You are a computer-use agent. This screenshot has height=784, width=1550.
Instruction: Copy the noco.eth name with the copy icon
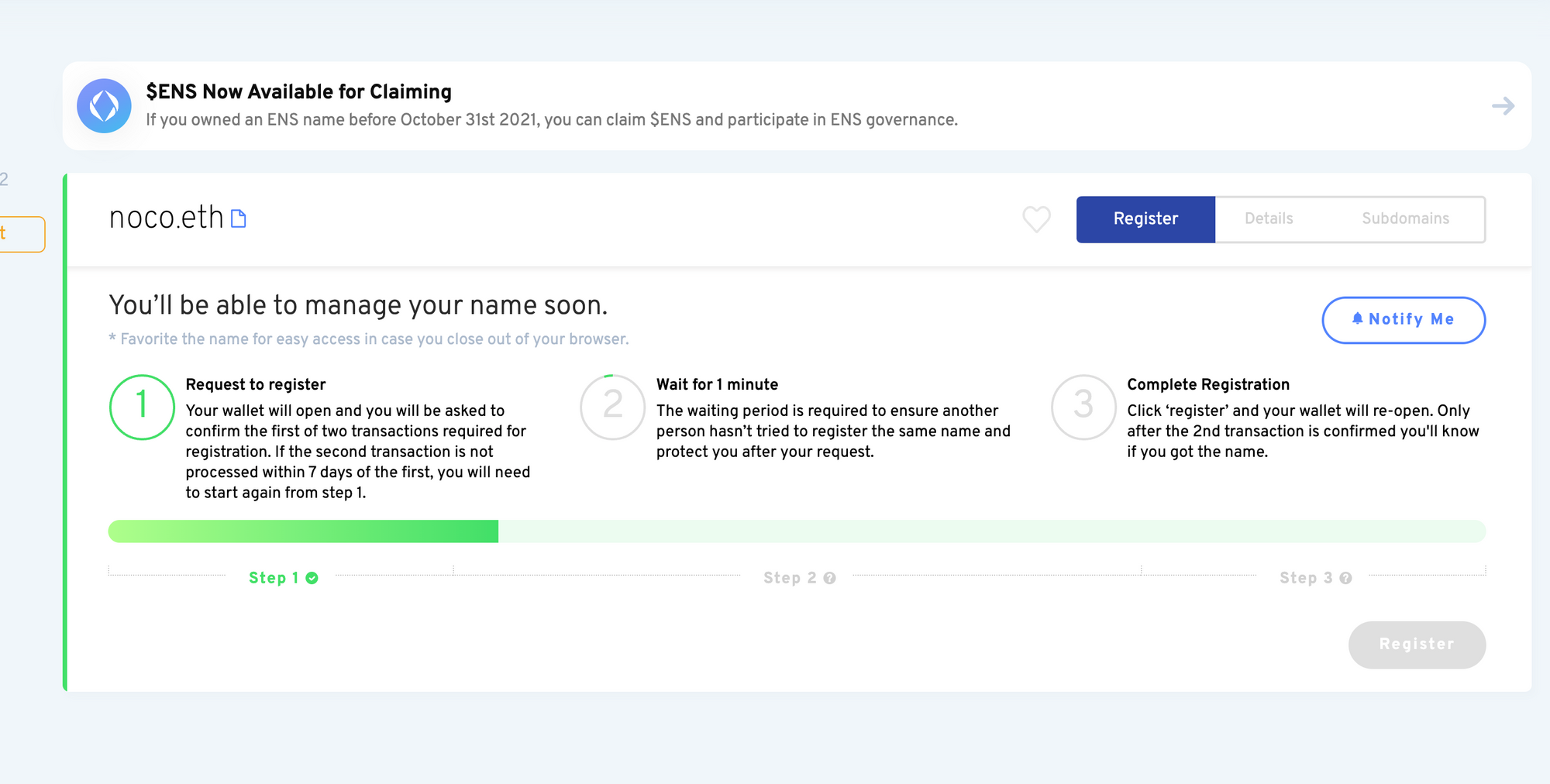coord(239,219)
